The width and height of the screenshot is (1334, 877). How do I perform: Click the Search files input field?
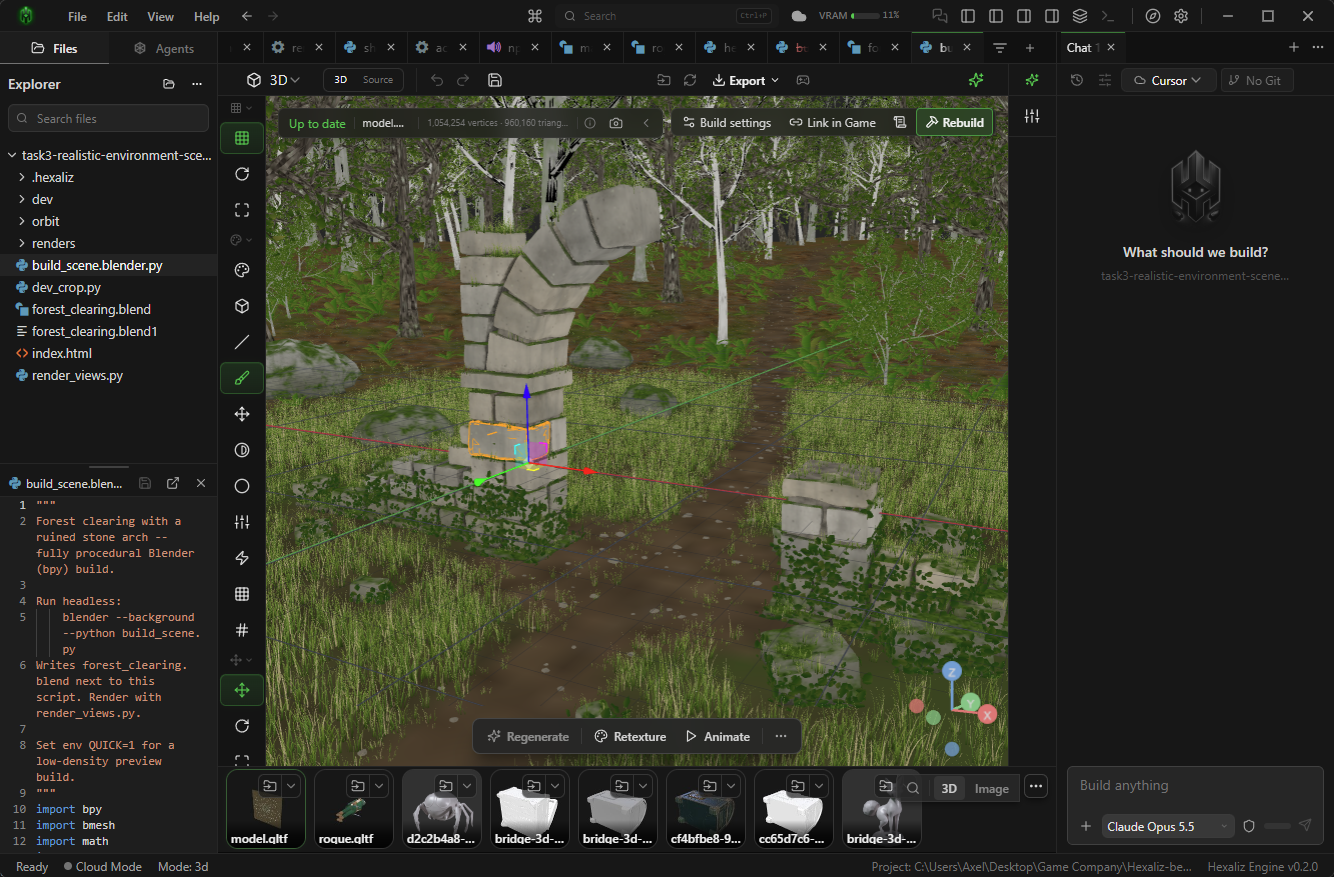tap(108, 118)
